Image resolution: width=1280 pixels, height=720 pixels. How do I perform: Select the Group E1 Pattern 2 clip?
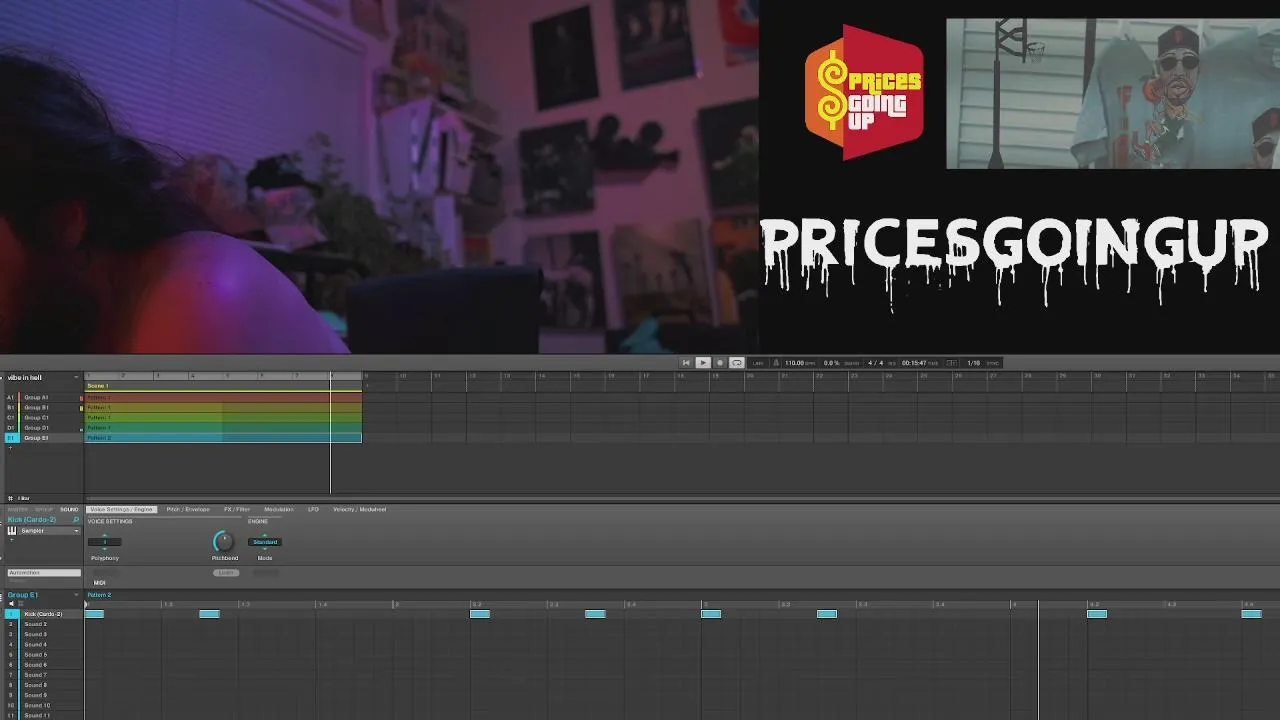[x=223, y=438]
